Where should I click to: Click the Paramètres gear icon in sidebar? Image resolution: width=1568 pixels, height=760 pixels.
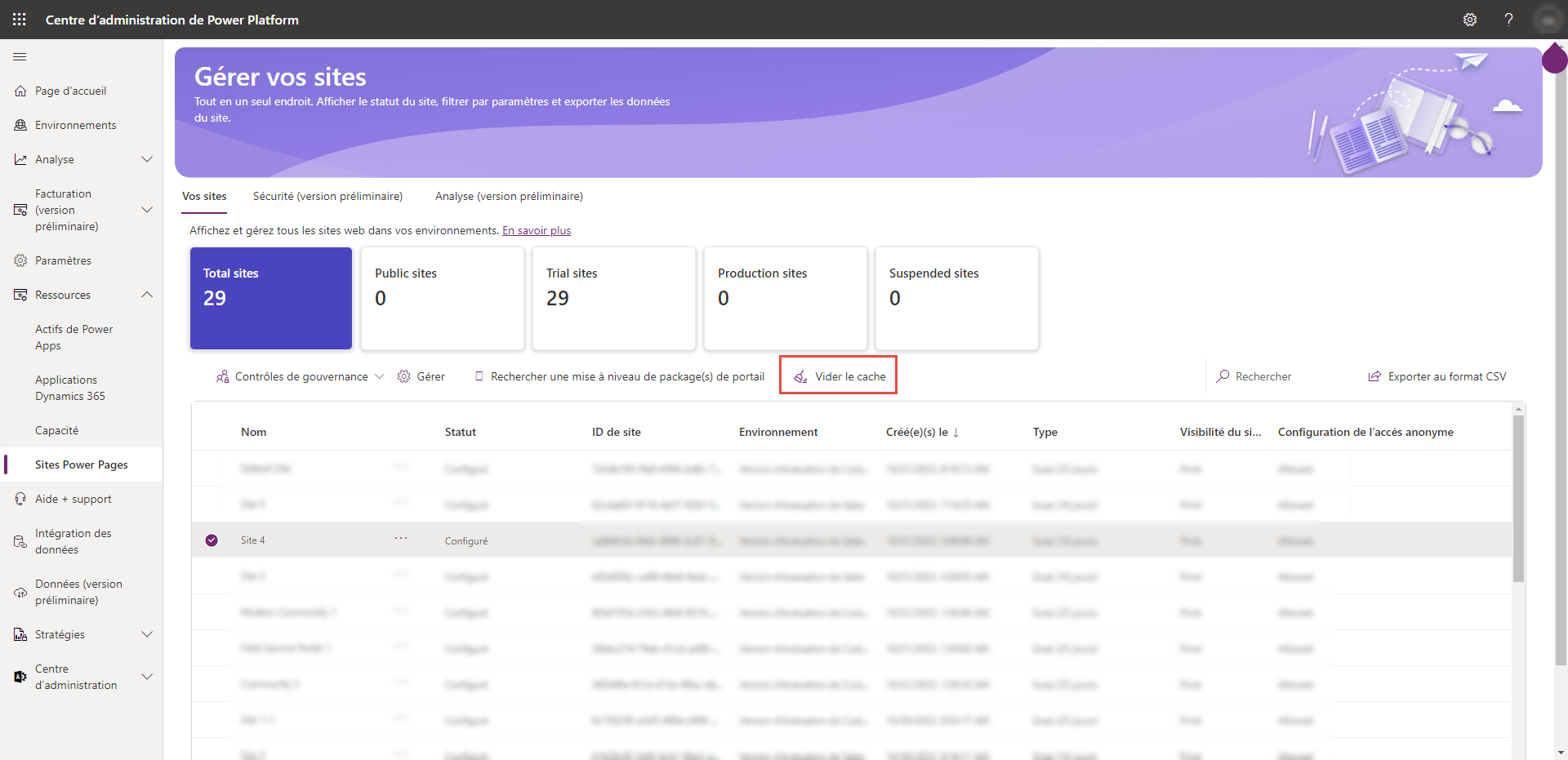point(20,260)
